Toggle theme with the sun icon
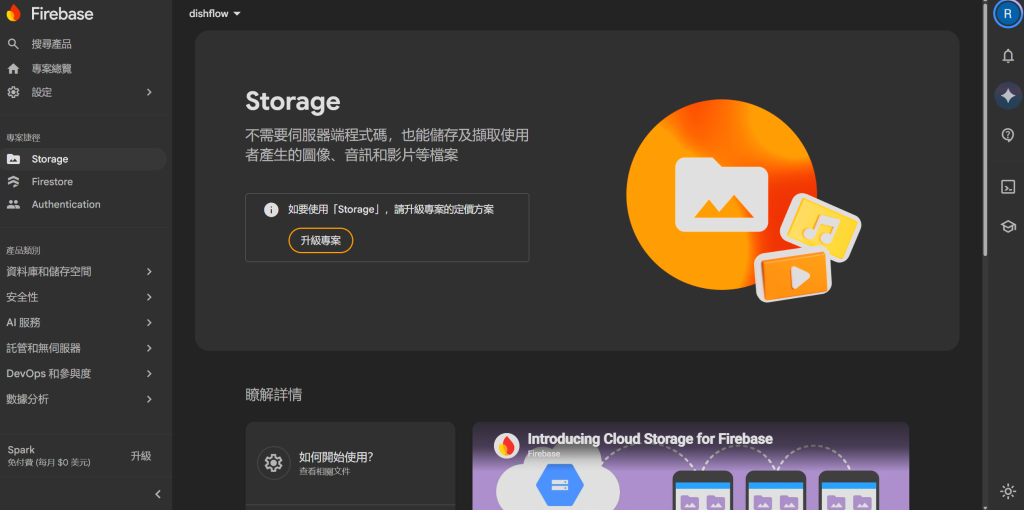The width and height of the screenshot is (1024, 510). [1008, 491]
